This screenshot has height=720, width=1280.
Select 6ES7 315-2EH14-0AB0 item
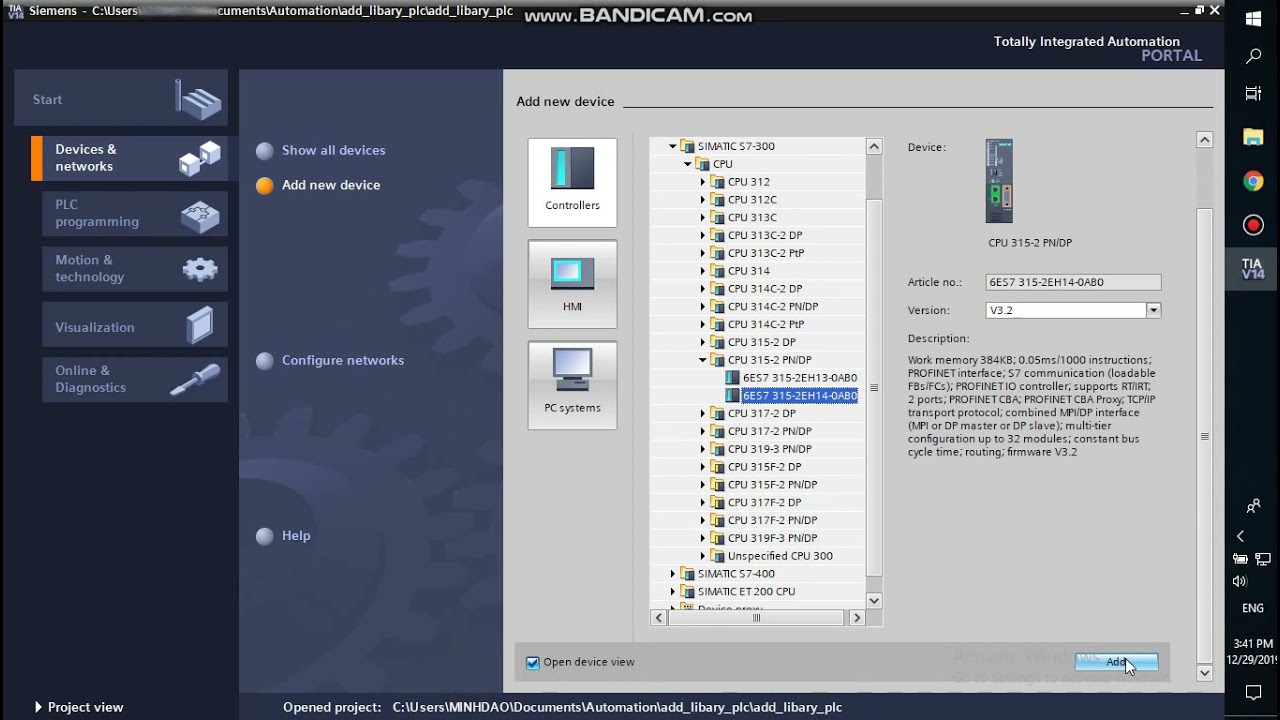pos(800,396)
